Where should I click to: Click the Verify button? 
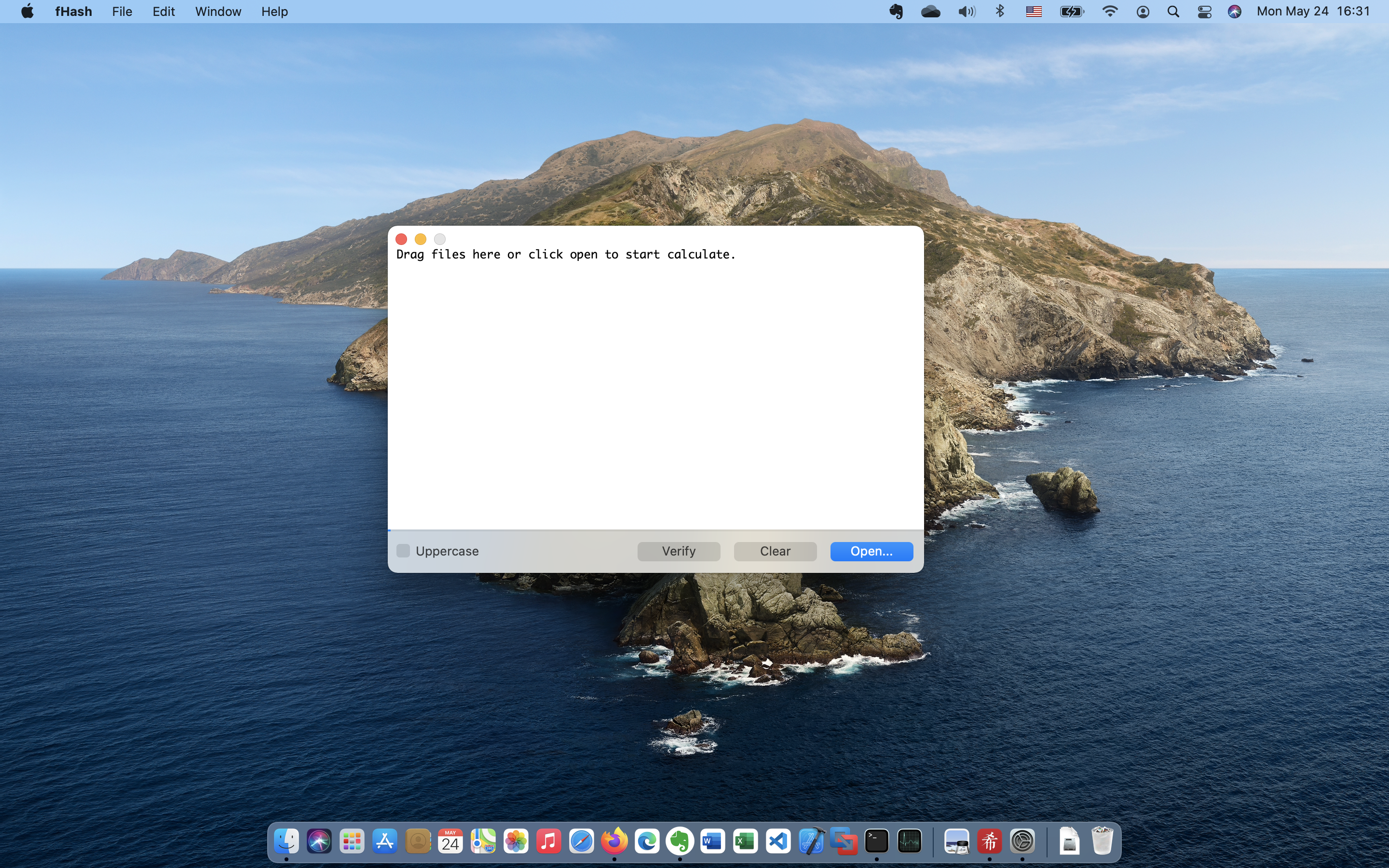click(x=678, y=551)
